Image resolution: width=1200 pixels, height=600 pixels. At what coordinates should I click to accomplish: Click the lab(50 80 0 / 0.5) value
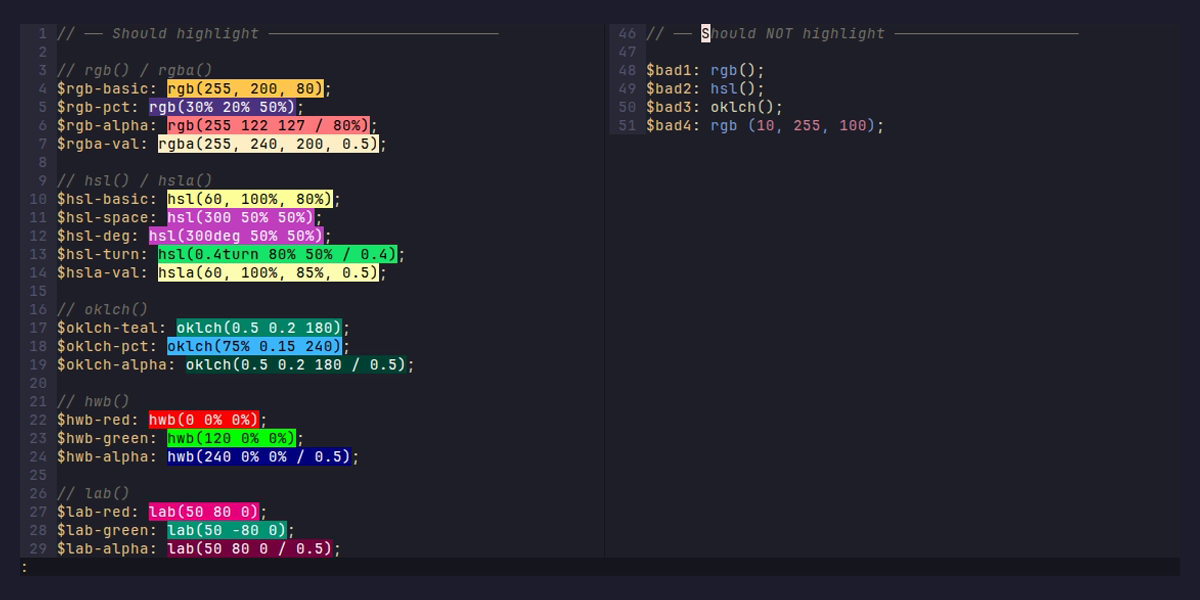pos(250,549)
